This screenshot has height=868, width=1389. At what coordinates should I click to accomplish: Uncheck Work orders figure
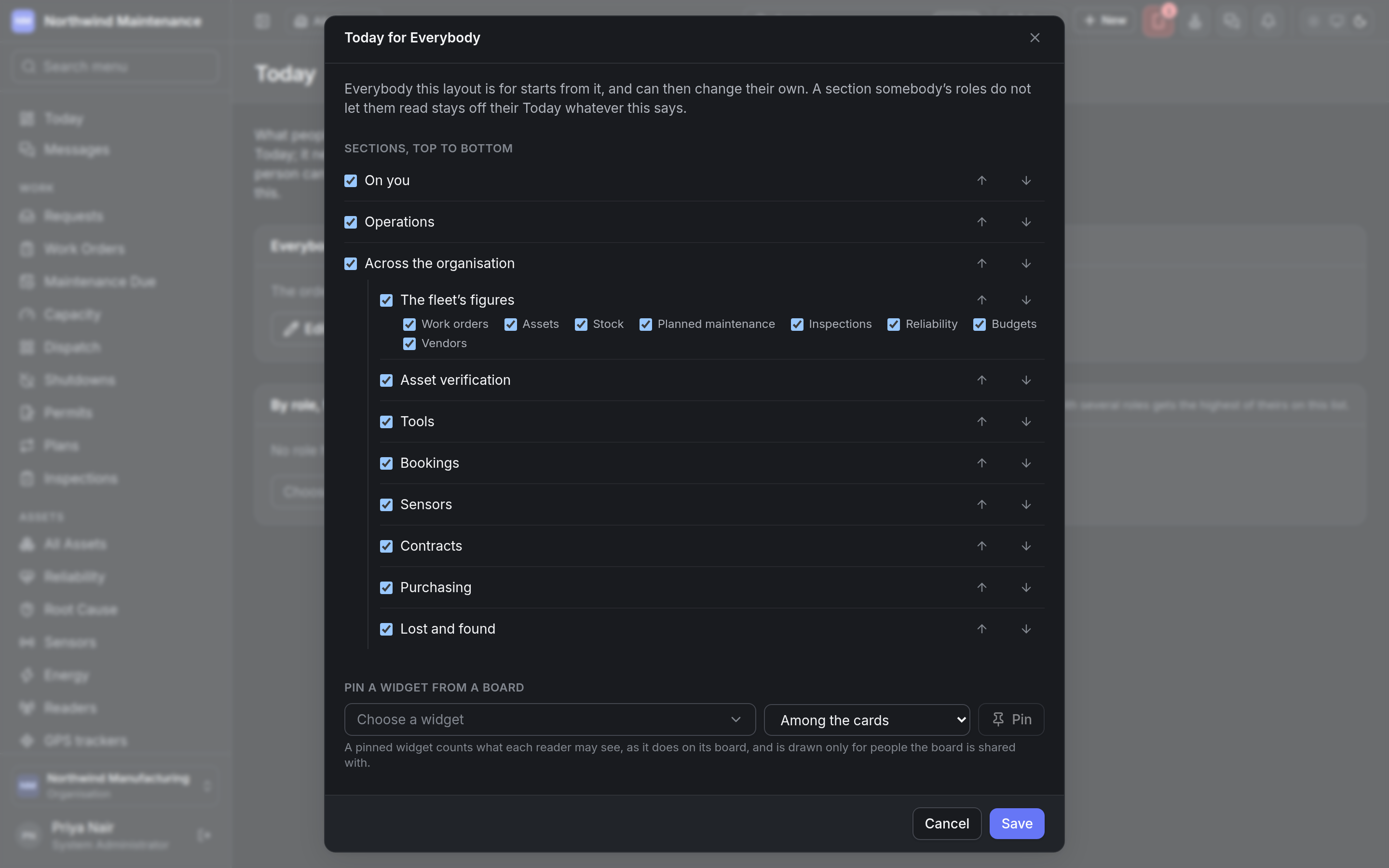[409, 325]
